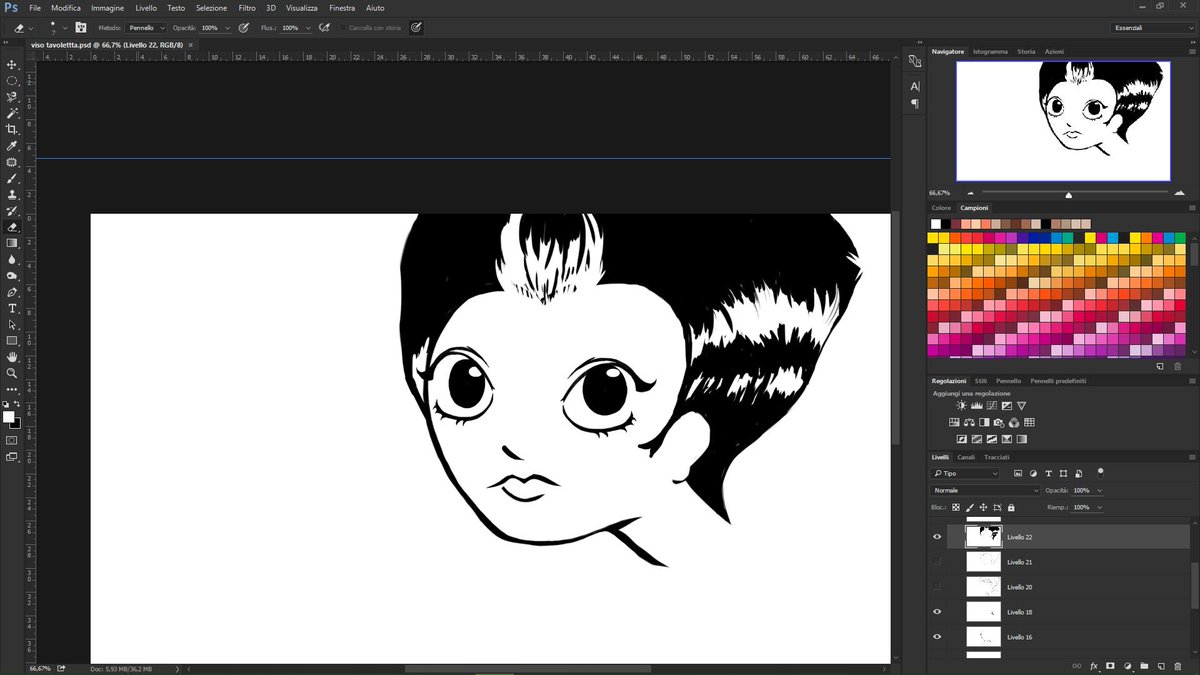
Task: Create a new layer group
Action: (x=1144, y=665)
